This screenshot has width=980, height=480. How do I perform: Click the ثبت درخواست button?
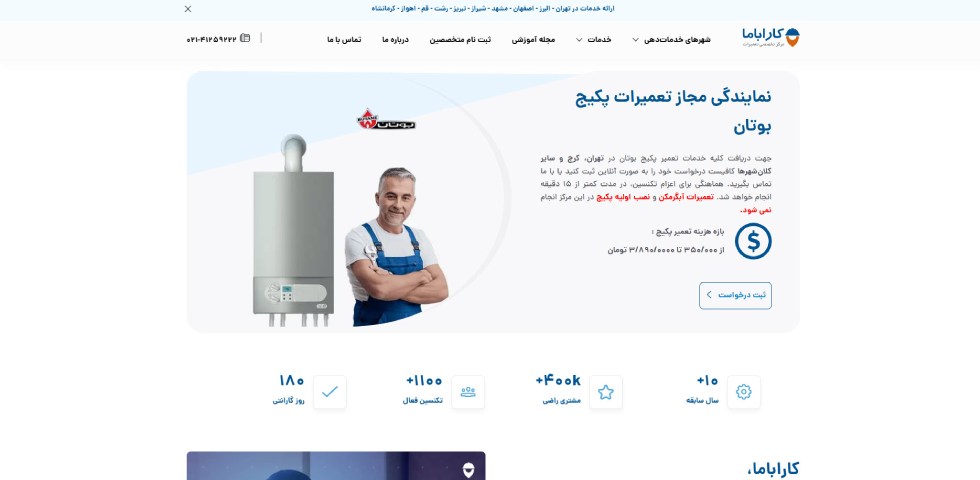coord(736,295)
